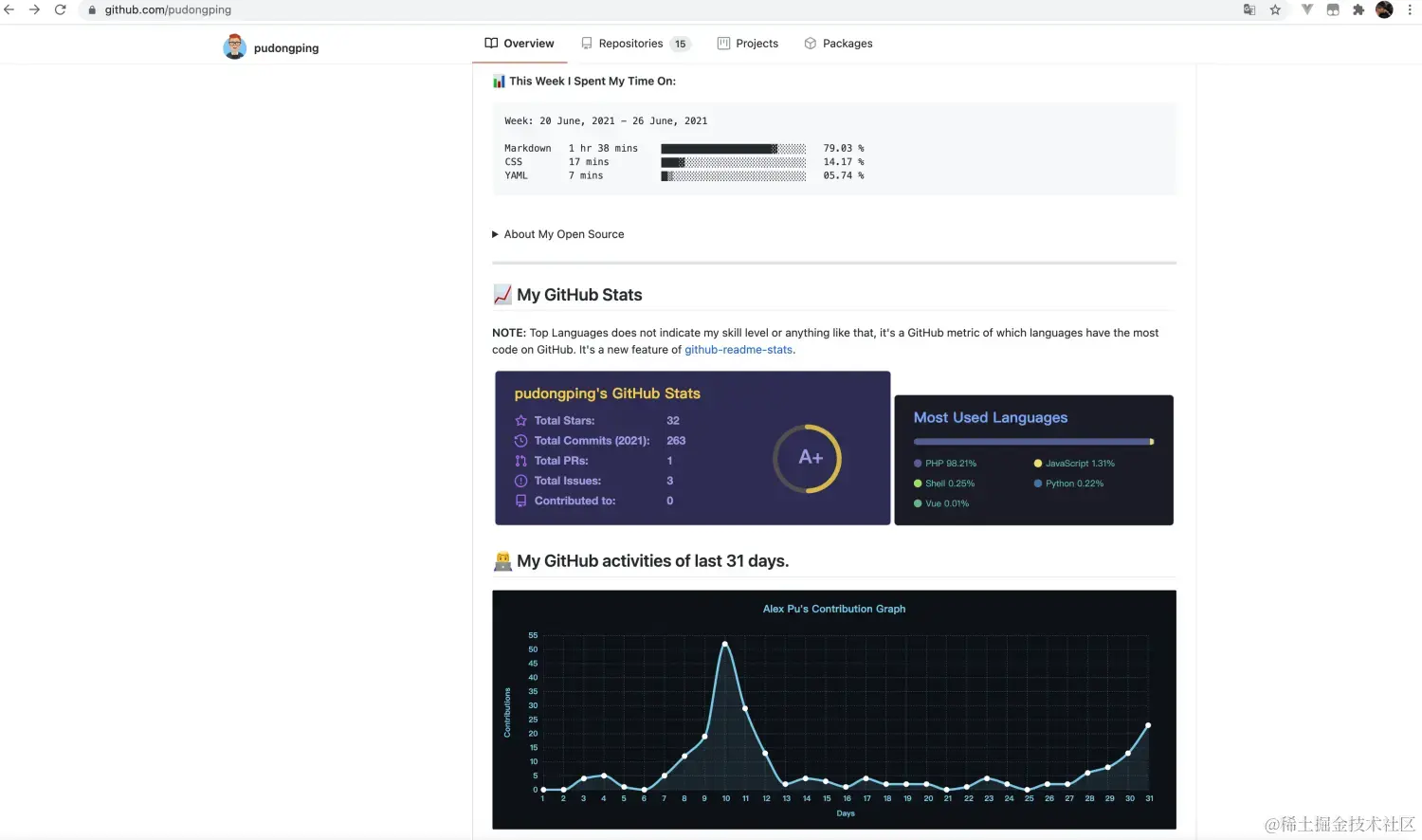1422x840 pixels.
Task: Click the pudongping's GitHub Stats card title
Action: 608,393
